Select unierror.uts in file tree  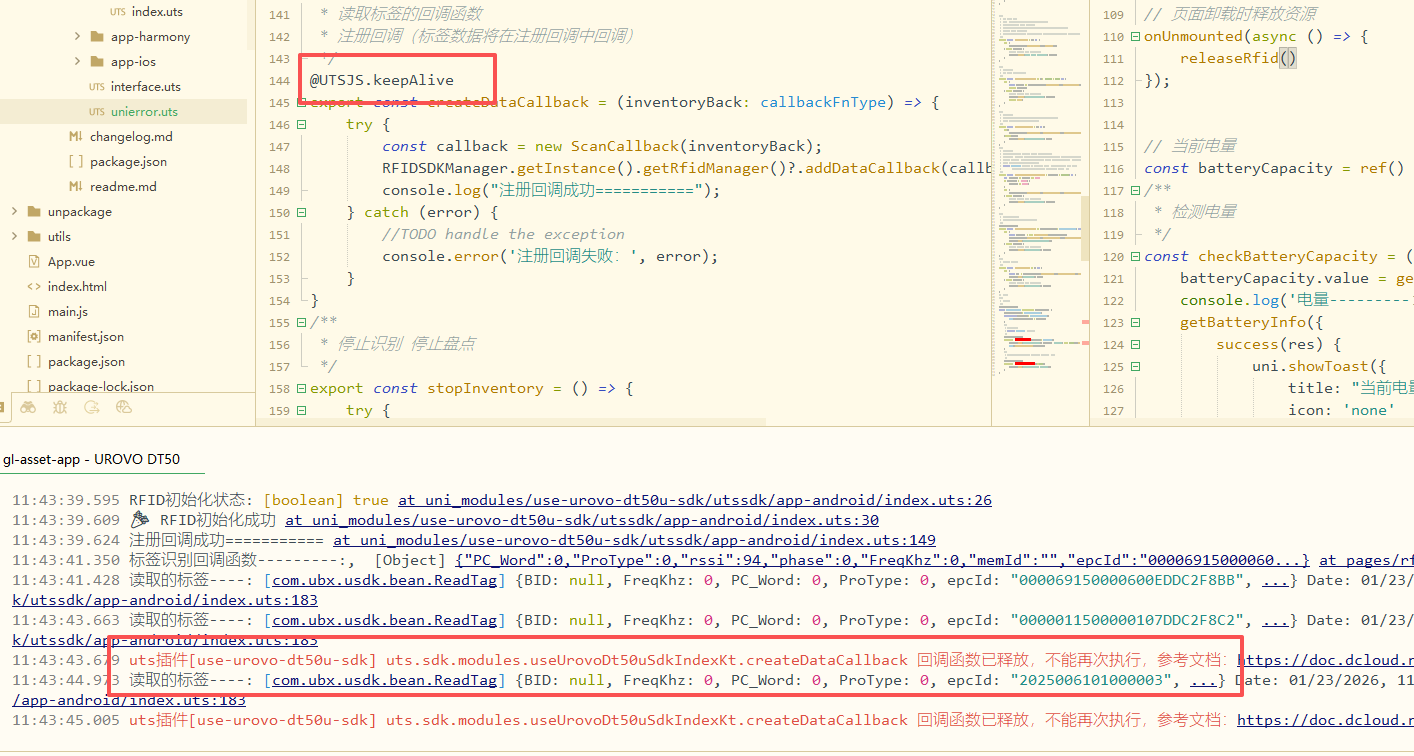[x=144, y=112]
